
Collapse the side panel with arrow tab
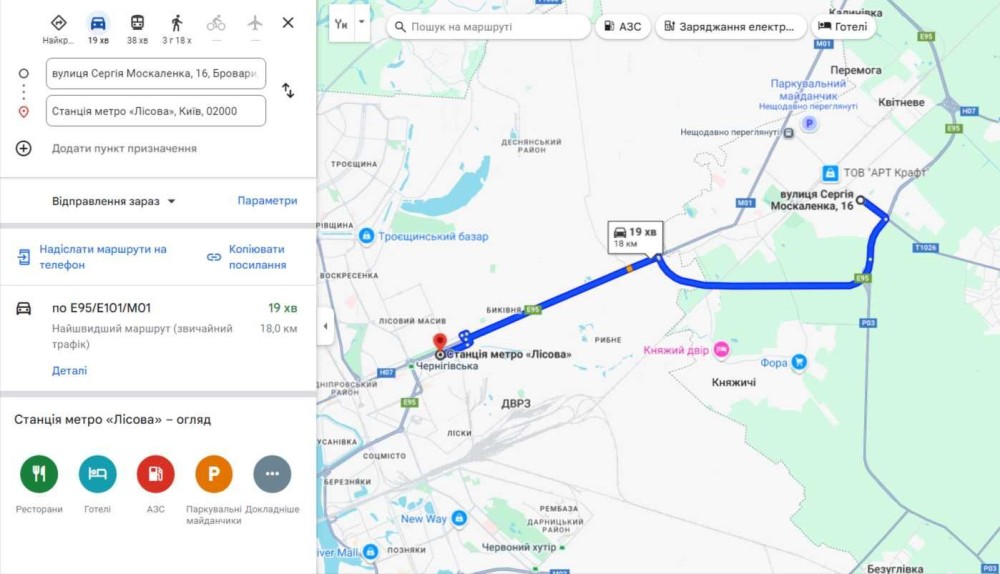325,326
